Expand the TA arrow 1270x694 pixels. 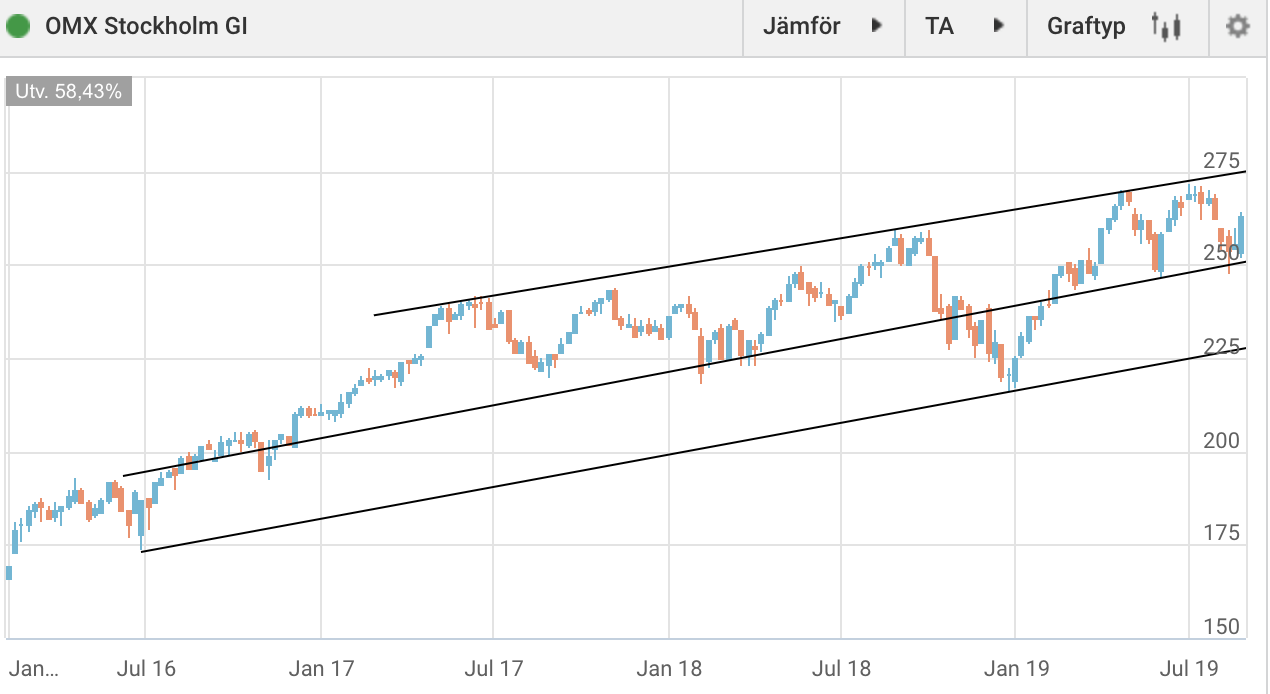(x=998, y=26)
